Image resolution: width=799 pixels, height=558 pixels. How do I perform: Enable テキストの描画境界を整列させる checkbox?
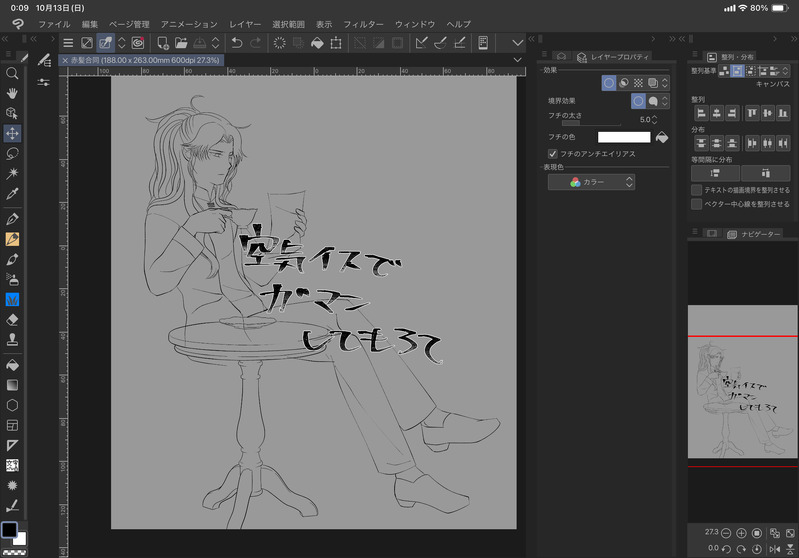pyautogui.click(x=696, y=189)
